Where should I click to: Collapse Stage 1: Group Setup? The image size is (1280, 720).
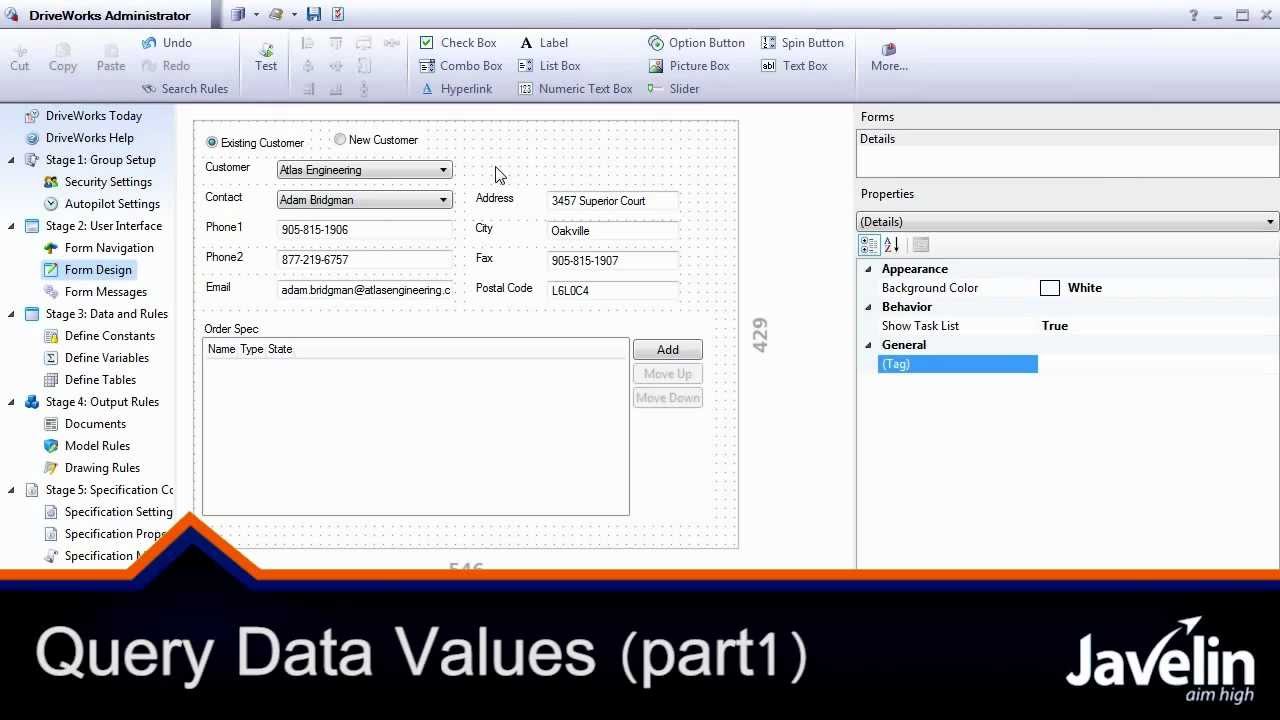[11, 160]
